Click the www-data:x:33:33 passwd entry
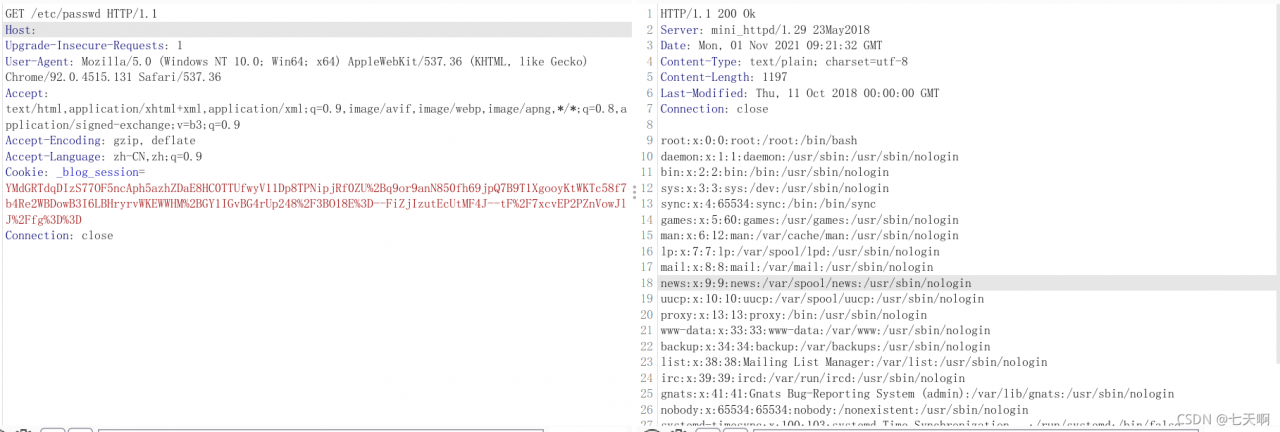This screenshot has height=432, width=1280. [825, 330]
